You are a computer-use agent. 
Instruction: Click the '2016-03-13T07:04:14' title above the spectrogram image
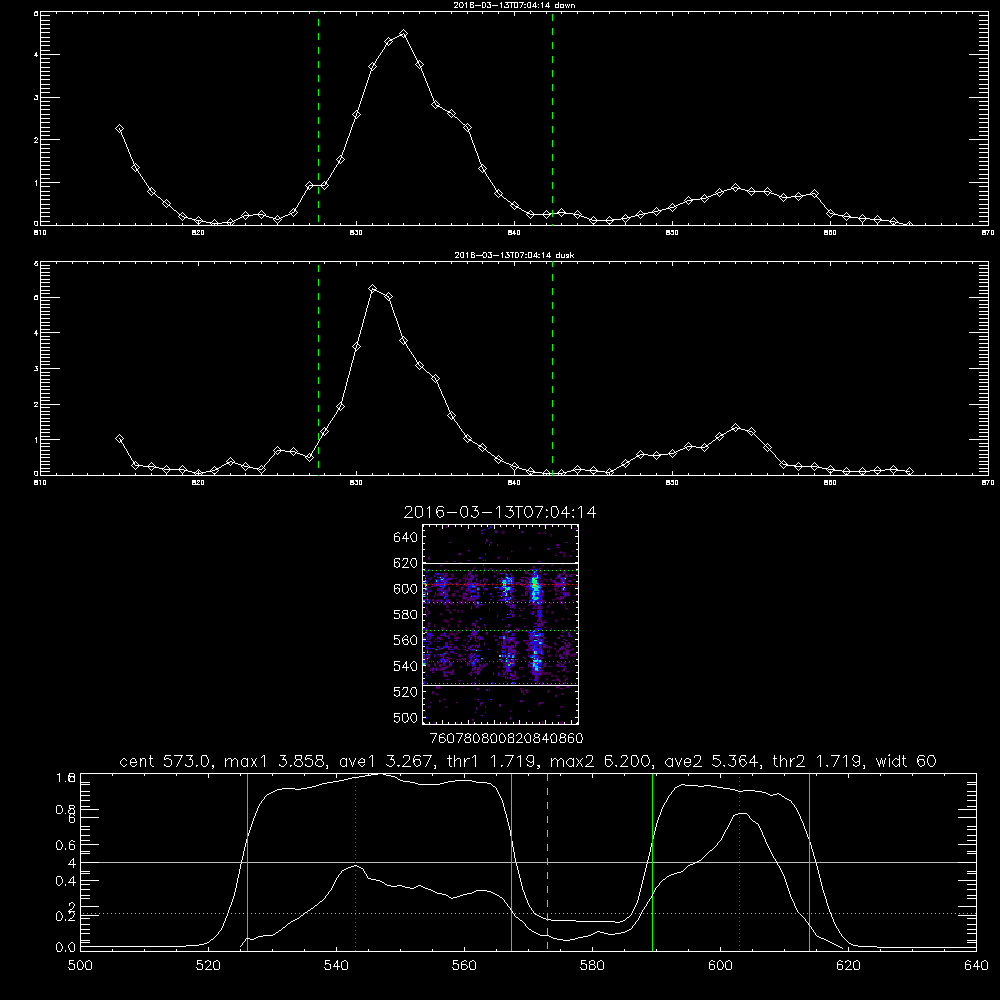(x=500, y=512)
